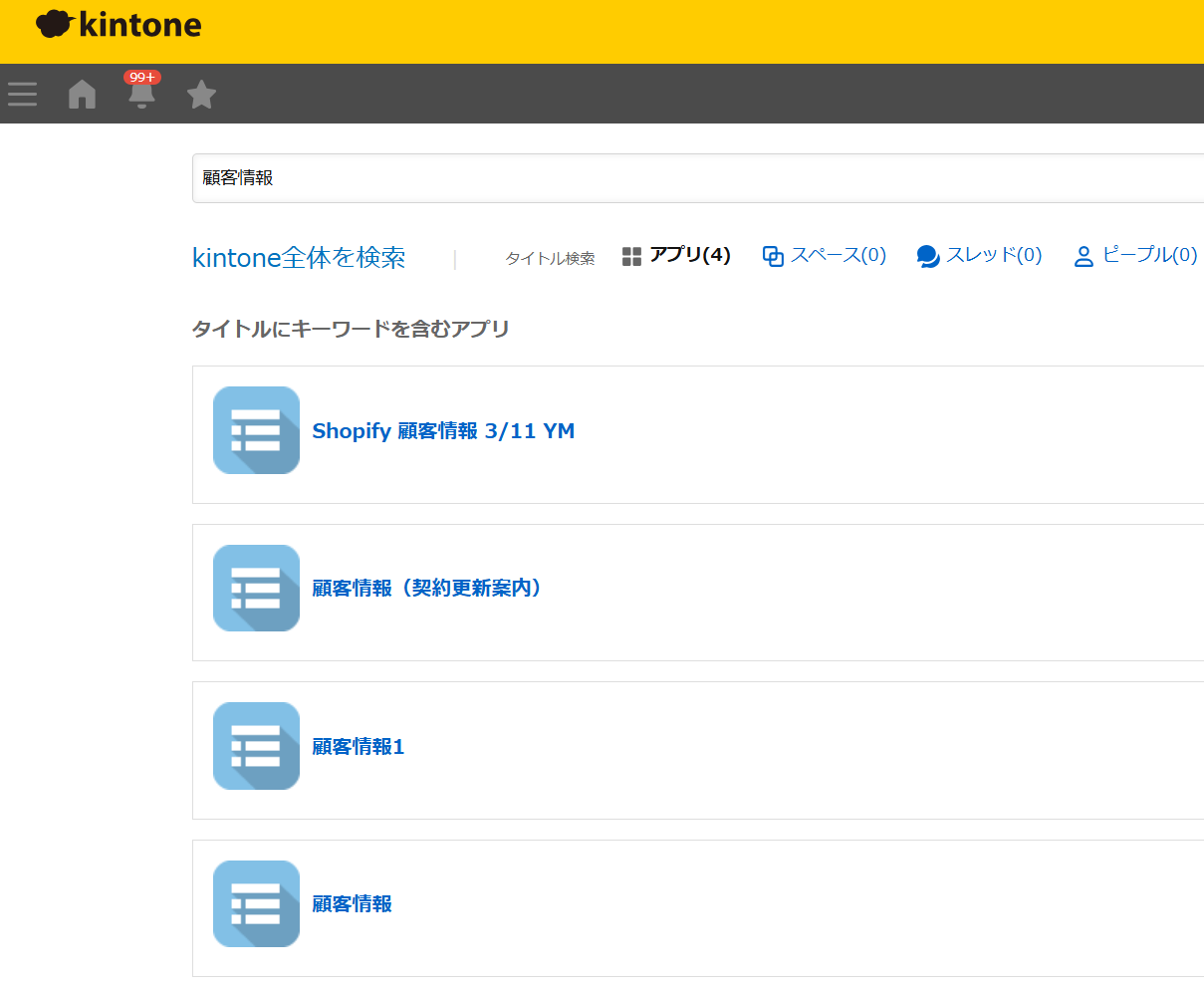Open the favorites star icon
Image resolution: width=1204 pixels, height=986 pixels.
point(201,95)
